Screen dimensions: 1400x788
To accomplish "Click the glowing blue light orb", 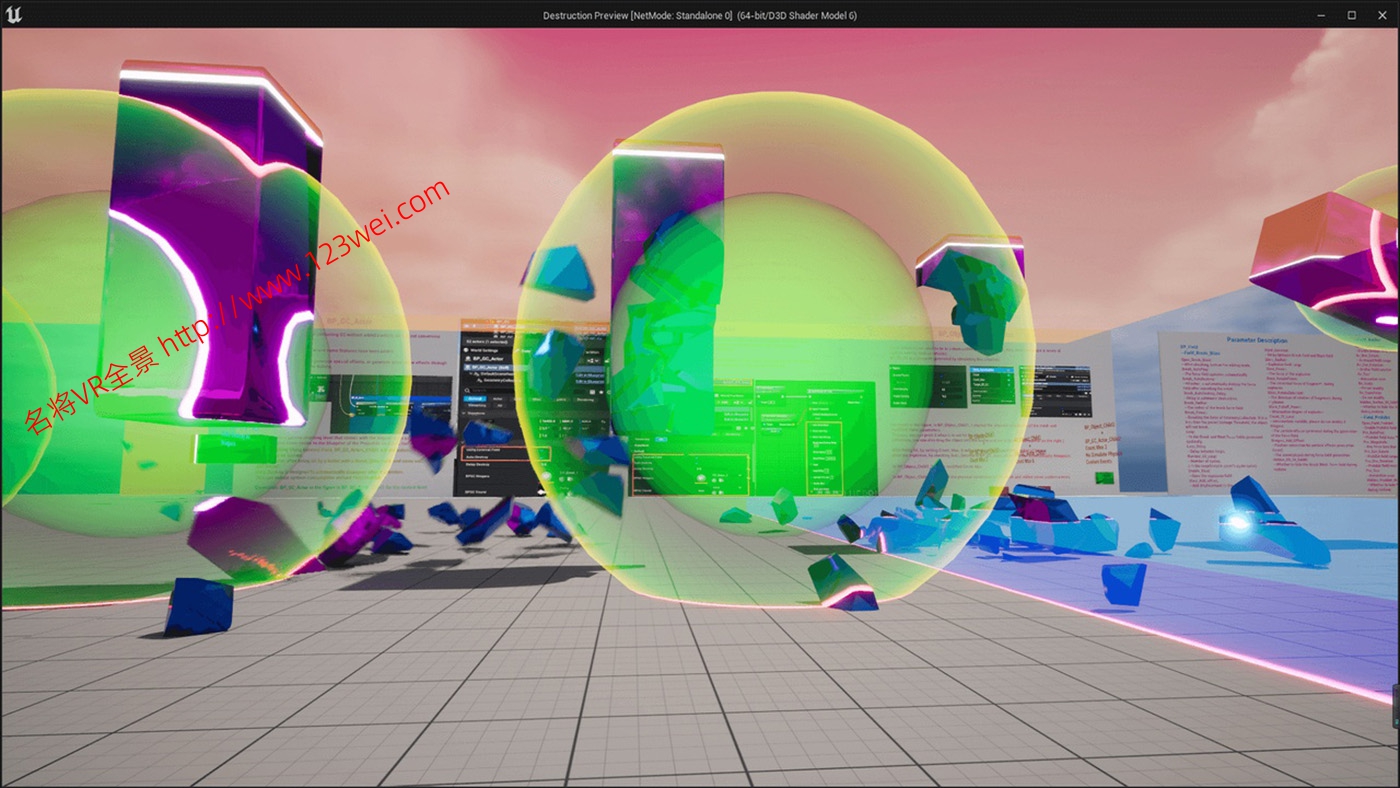I will (x=1238, y=522).
